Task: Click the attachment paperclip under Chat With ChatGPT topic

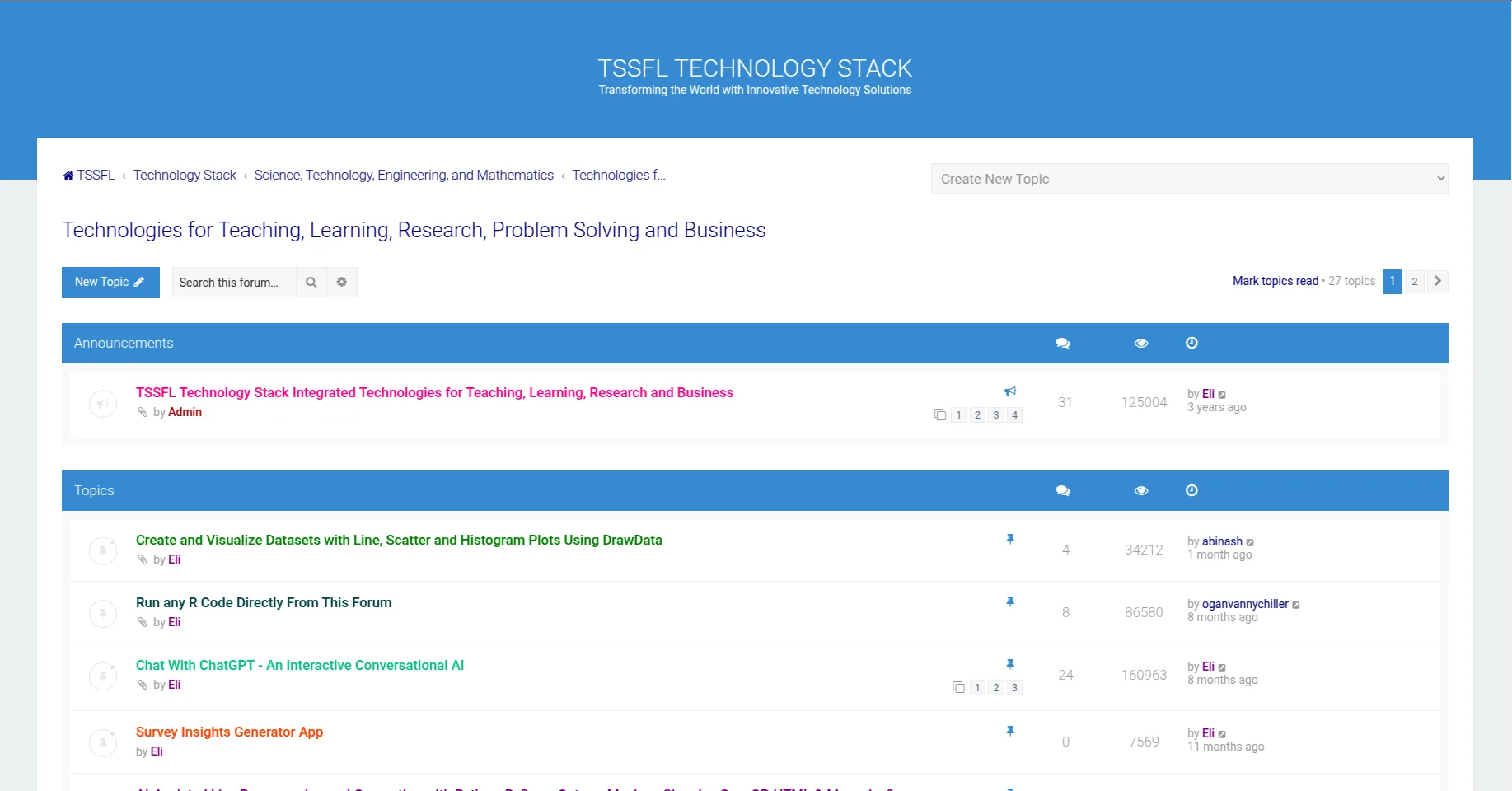Action: [x=143, y=685]
